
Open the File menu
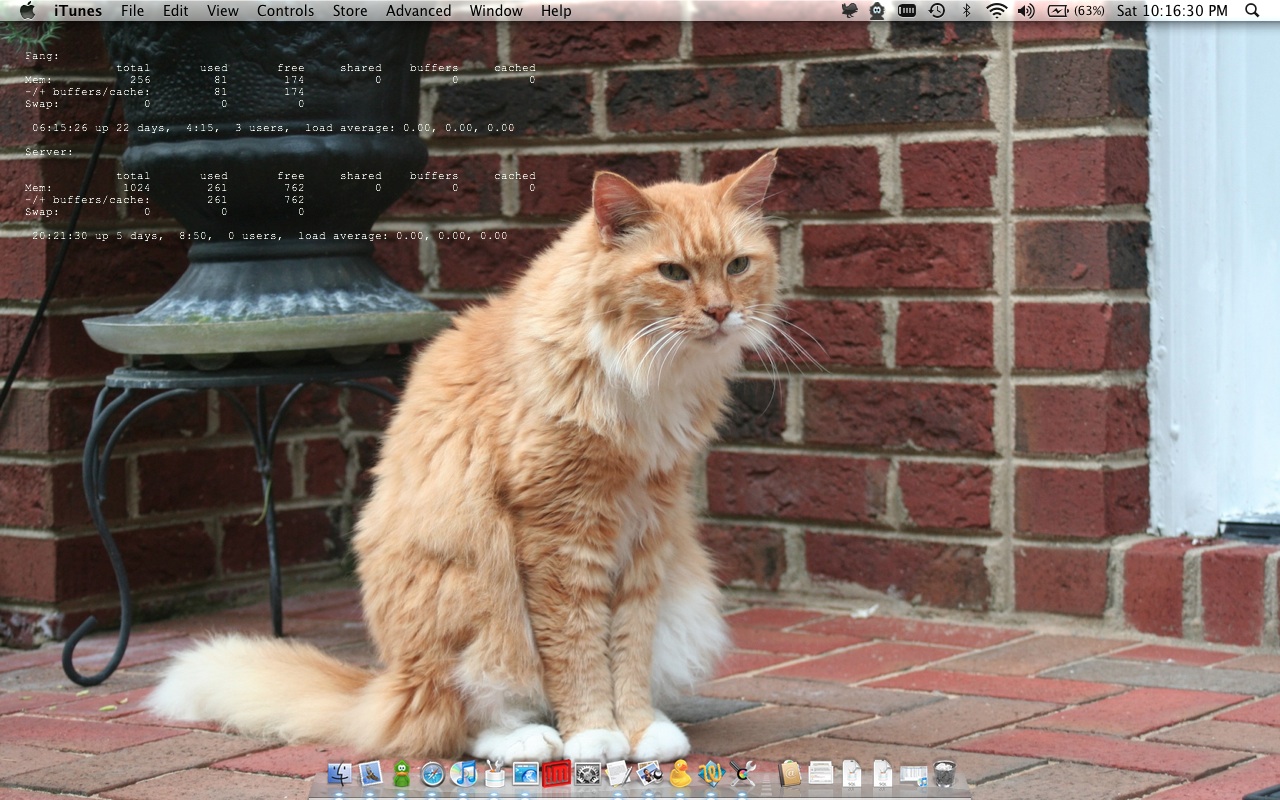132,10
